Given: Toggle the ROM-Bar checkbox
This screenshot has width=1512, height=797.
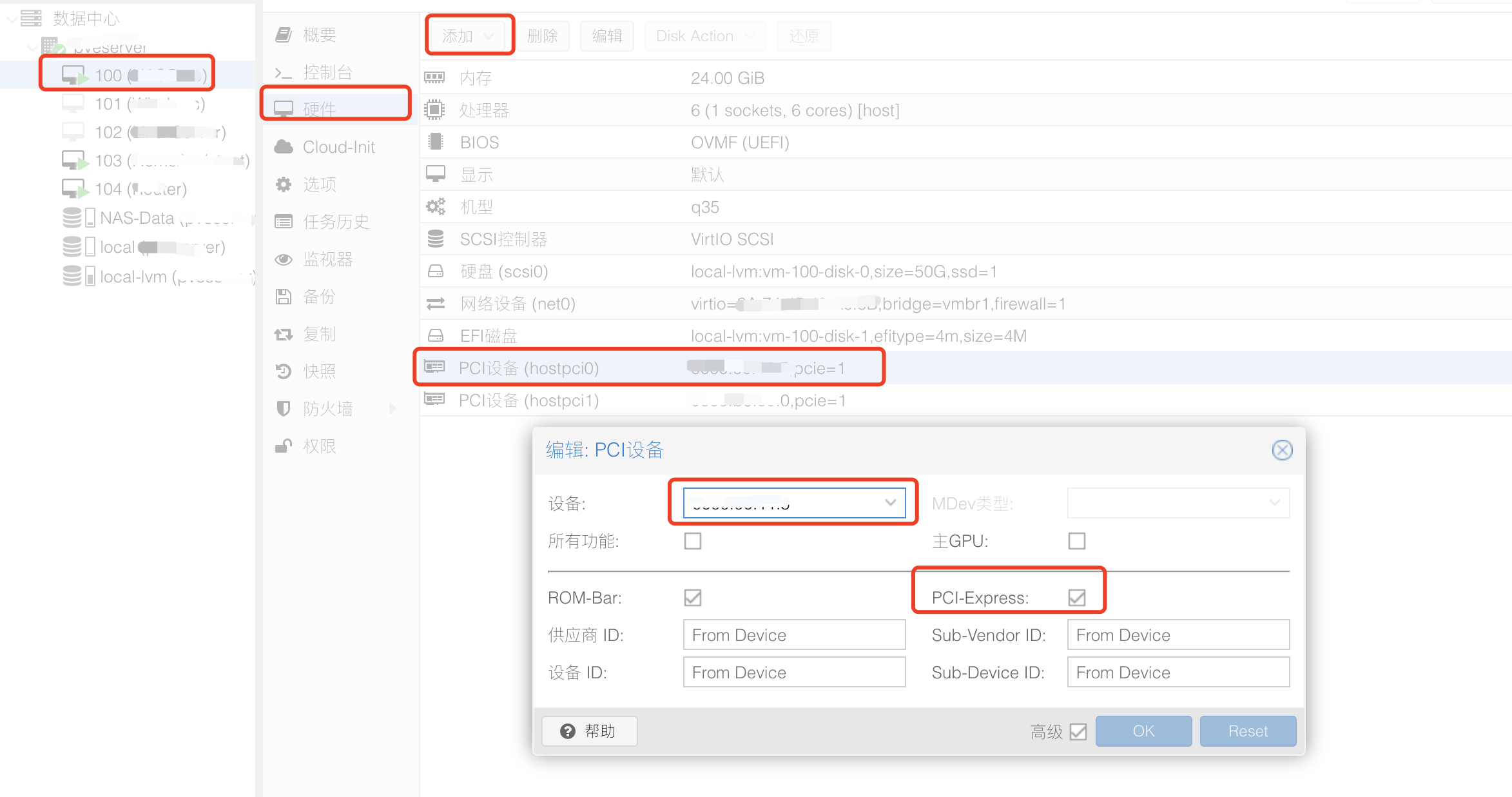Looking at the screenshot, I should 692,598.
